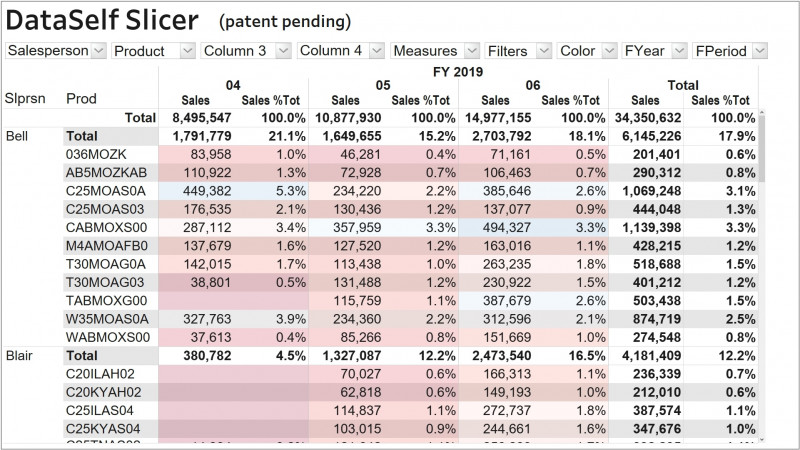The height and width of the screenshot is (450, 800).
Task: Select the CABMOXS00 product label
Action: 106,228
